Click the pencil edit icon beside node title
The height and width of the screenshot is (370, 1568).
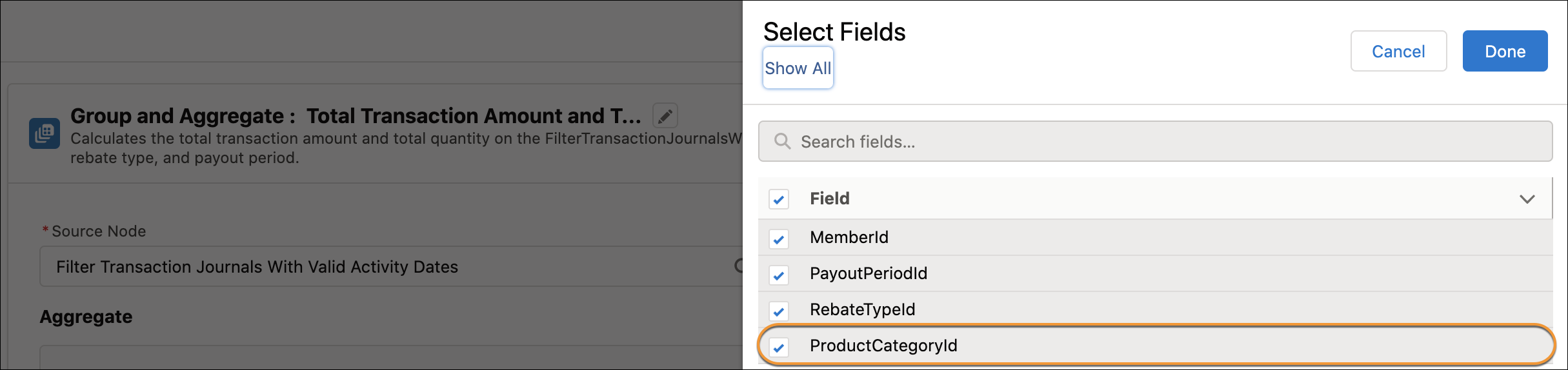click(665, 116)
